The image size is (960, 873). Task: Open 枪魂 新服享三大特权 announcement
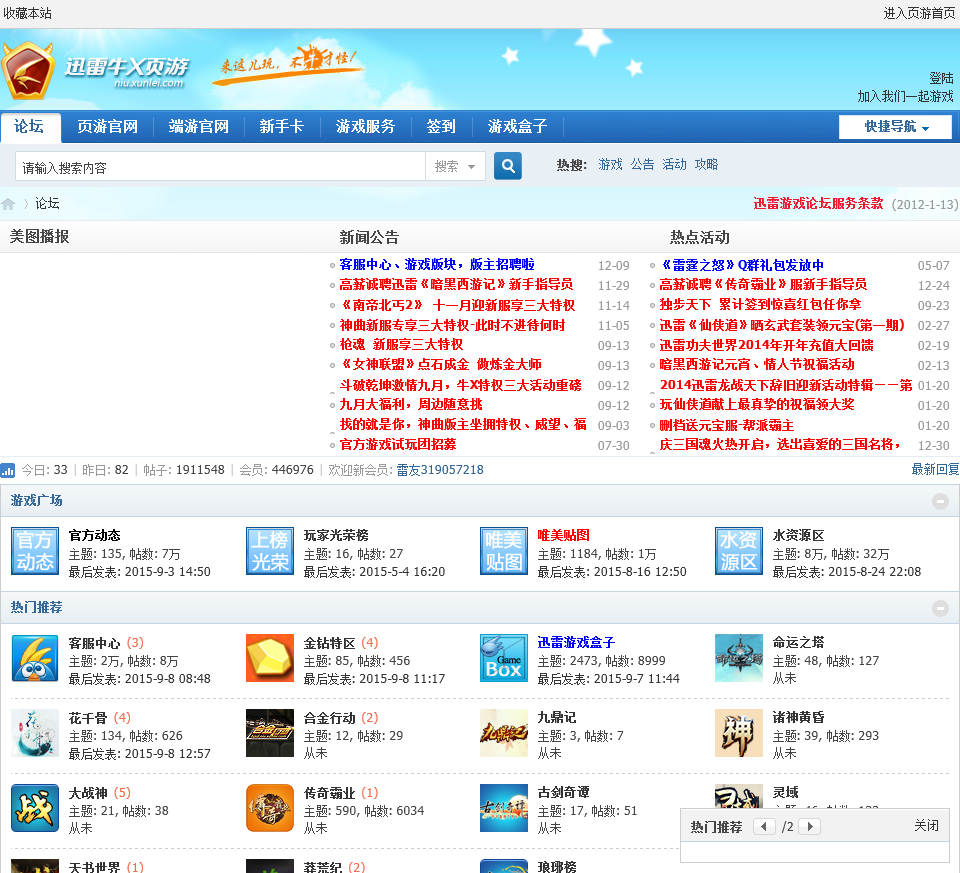click(x=401, y=344)
